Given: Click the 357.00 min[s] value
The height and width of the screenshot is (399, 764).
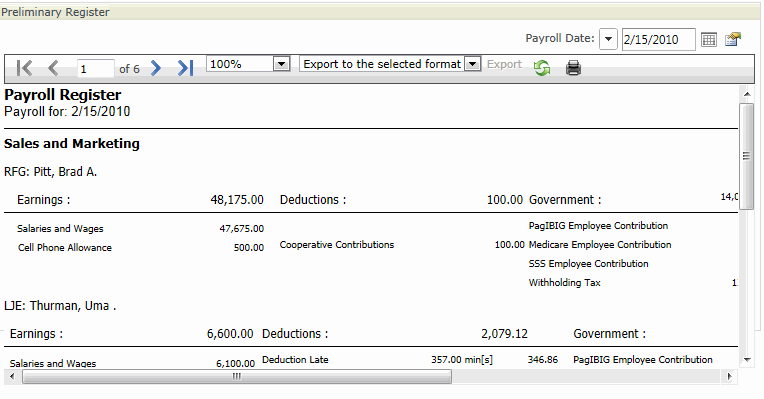Looking at the screenshot, I should pyautogui.click(x=462, y=360).
